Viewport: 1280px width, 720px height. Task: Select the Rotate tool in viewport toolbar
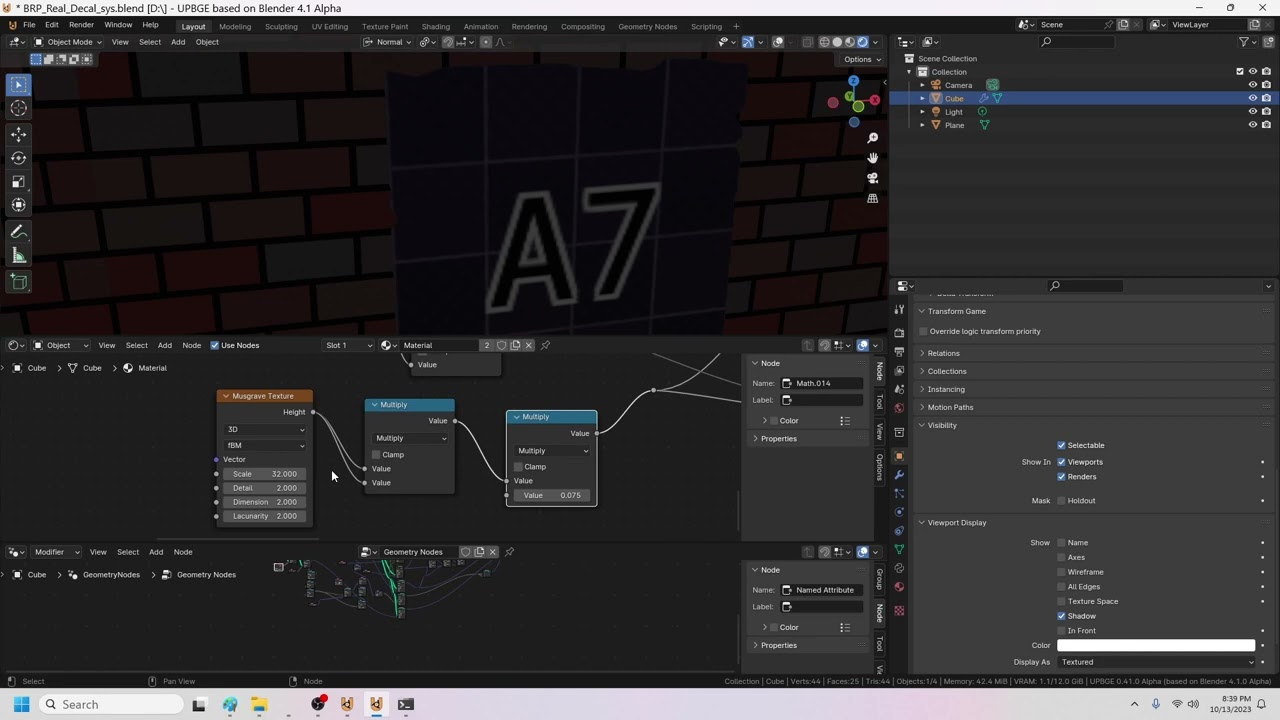point(18,158)
